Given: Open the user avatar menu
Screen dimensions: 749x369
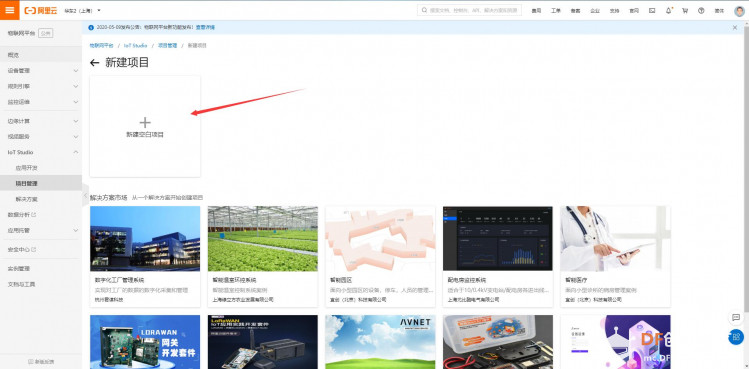Looking at the screenshot, I should pos(739,11).
